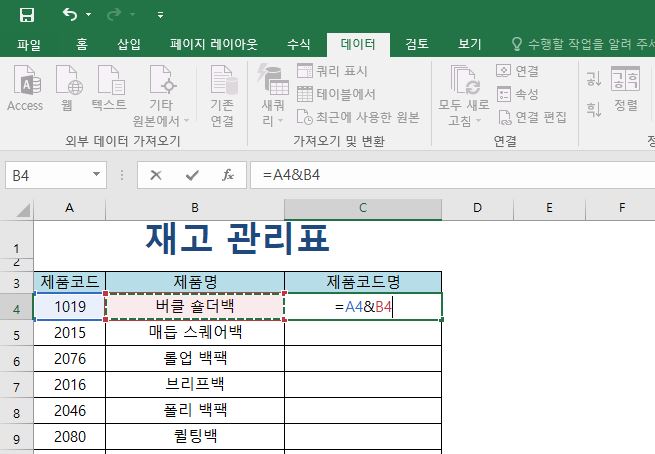Image resolution: width=655 pixels, height=454 pixels.
Task: Click the 재고 관리표 title
Action: click(237, 238)
